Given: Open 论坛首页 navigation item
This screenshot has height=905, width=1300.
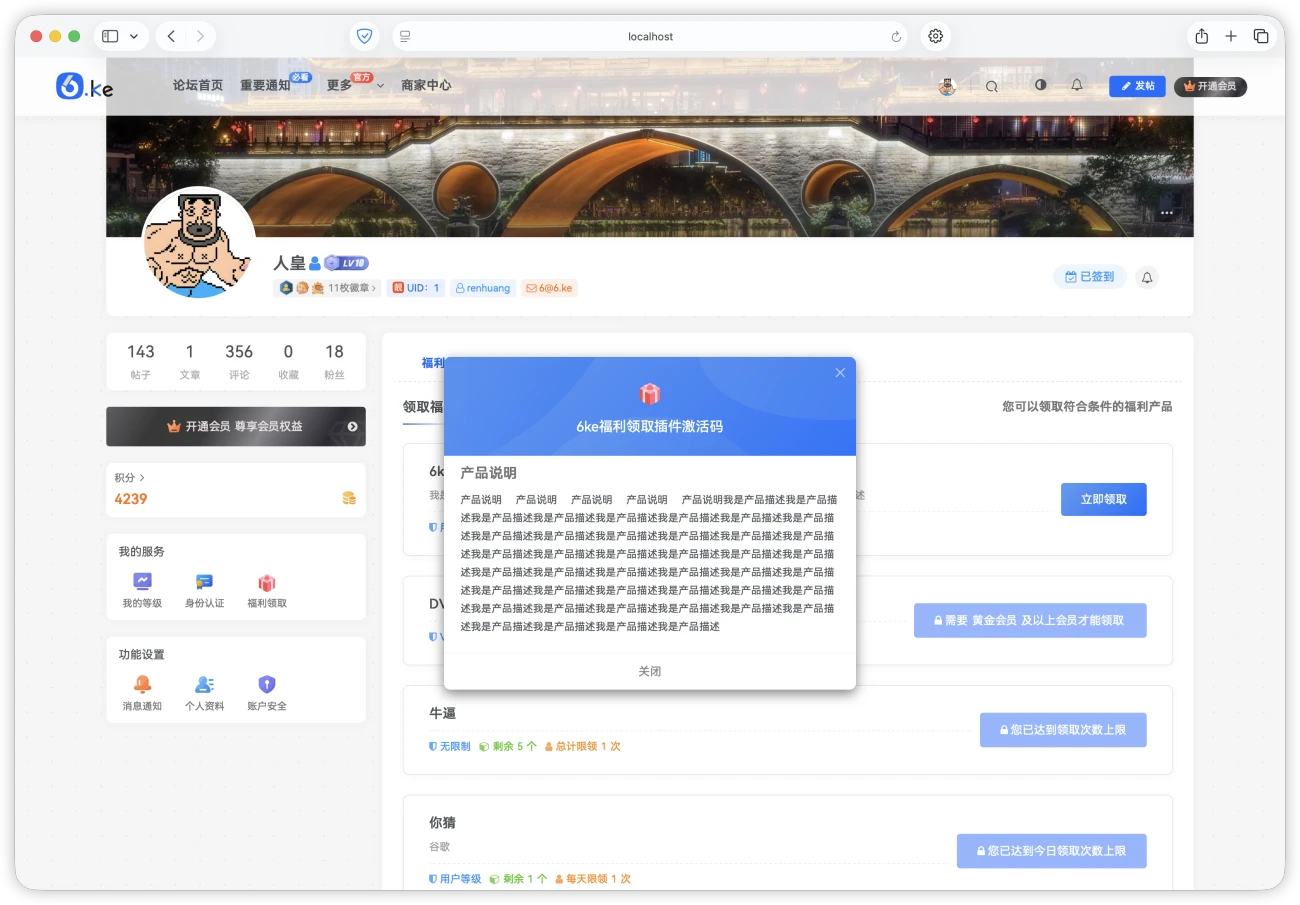Looking at the screenshot, I should click(198, 86).
